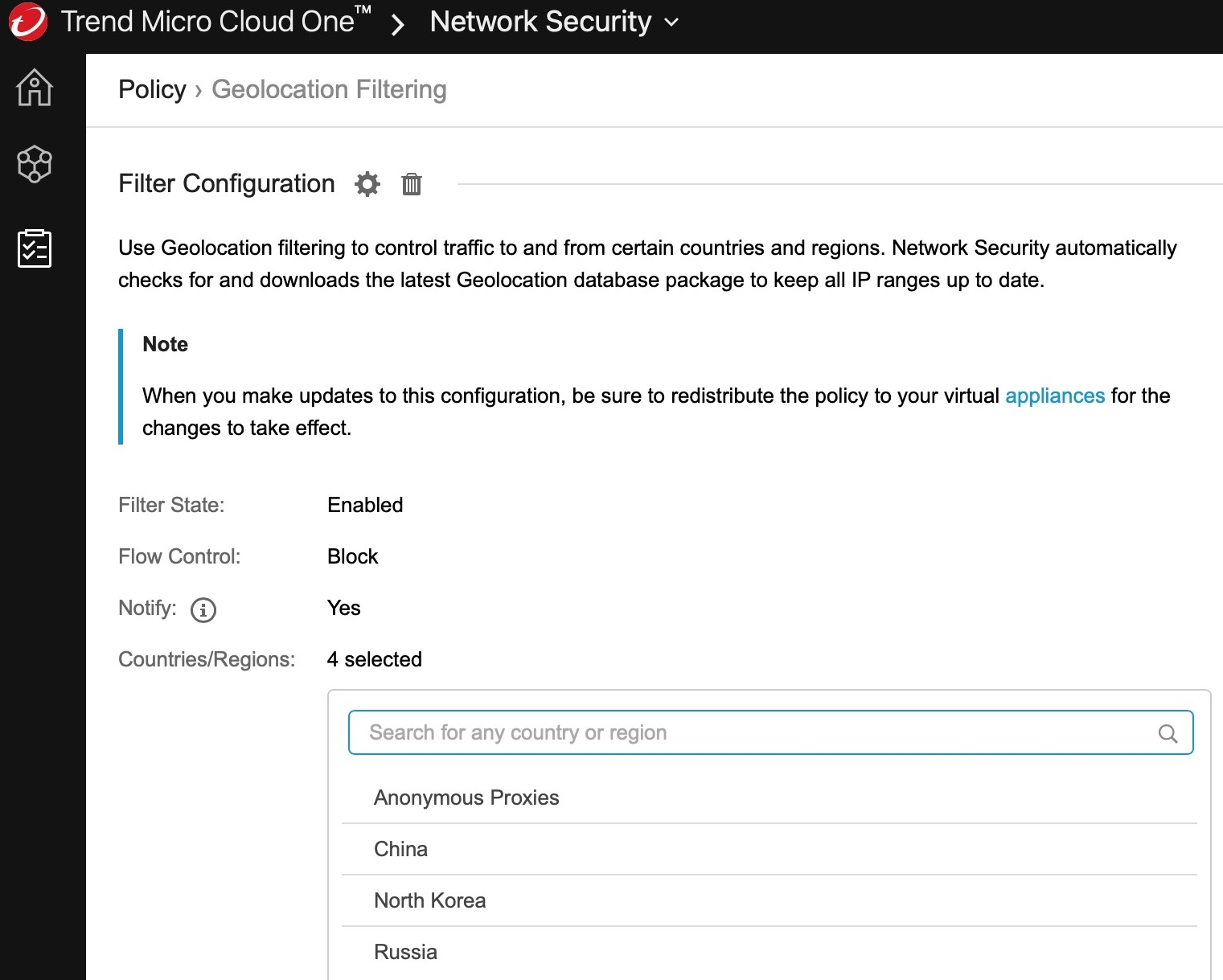Click the Filter Configuration heading
The height and width of the screenshot is (980, 1223).
coord(226,183)
